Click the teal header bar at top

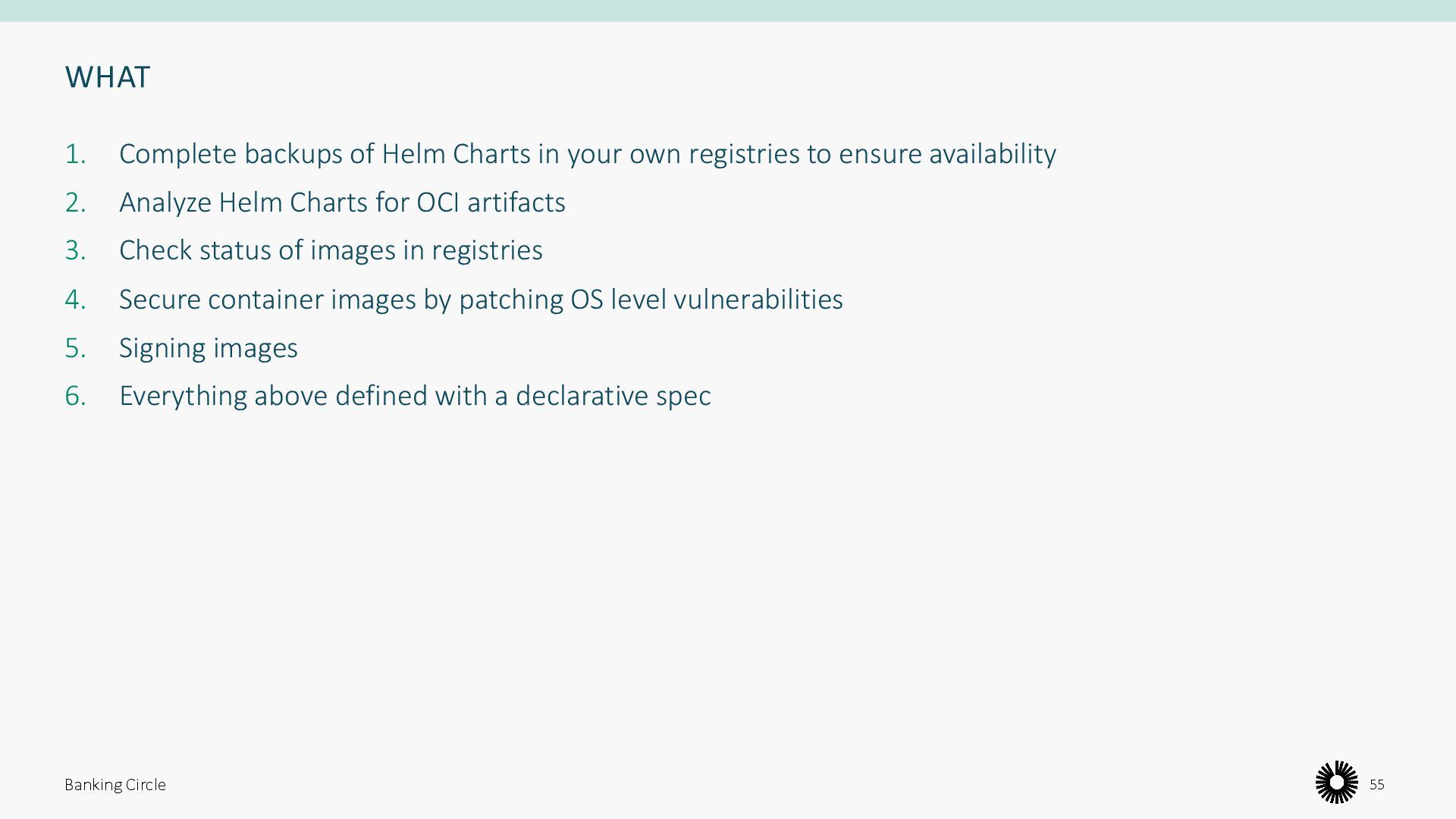(x=728, y=10)
